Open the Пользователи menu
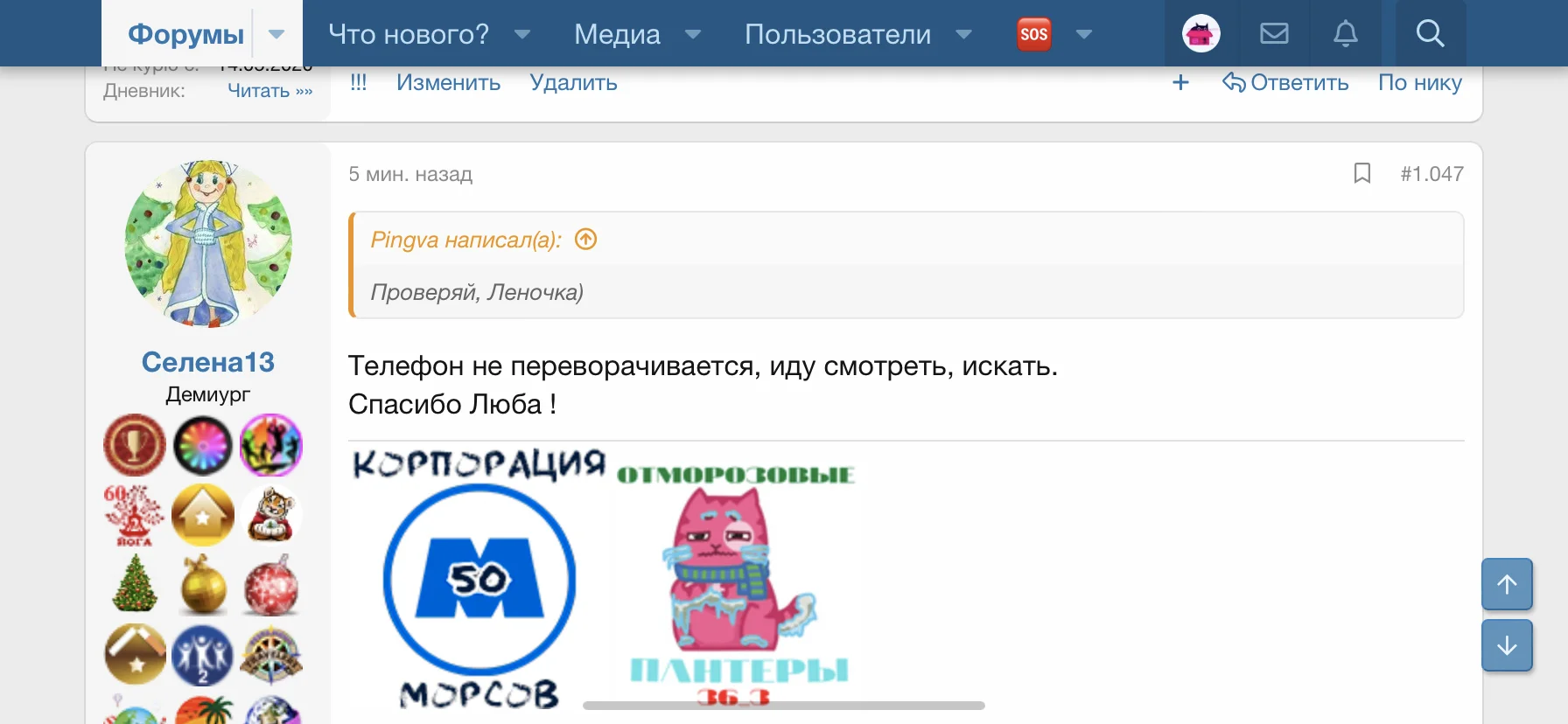Screen dimensions: 1568x724 [x=837, y=34]
